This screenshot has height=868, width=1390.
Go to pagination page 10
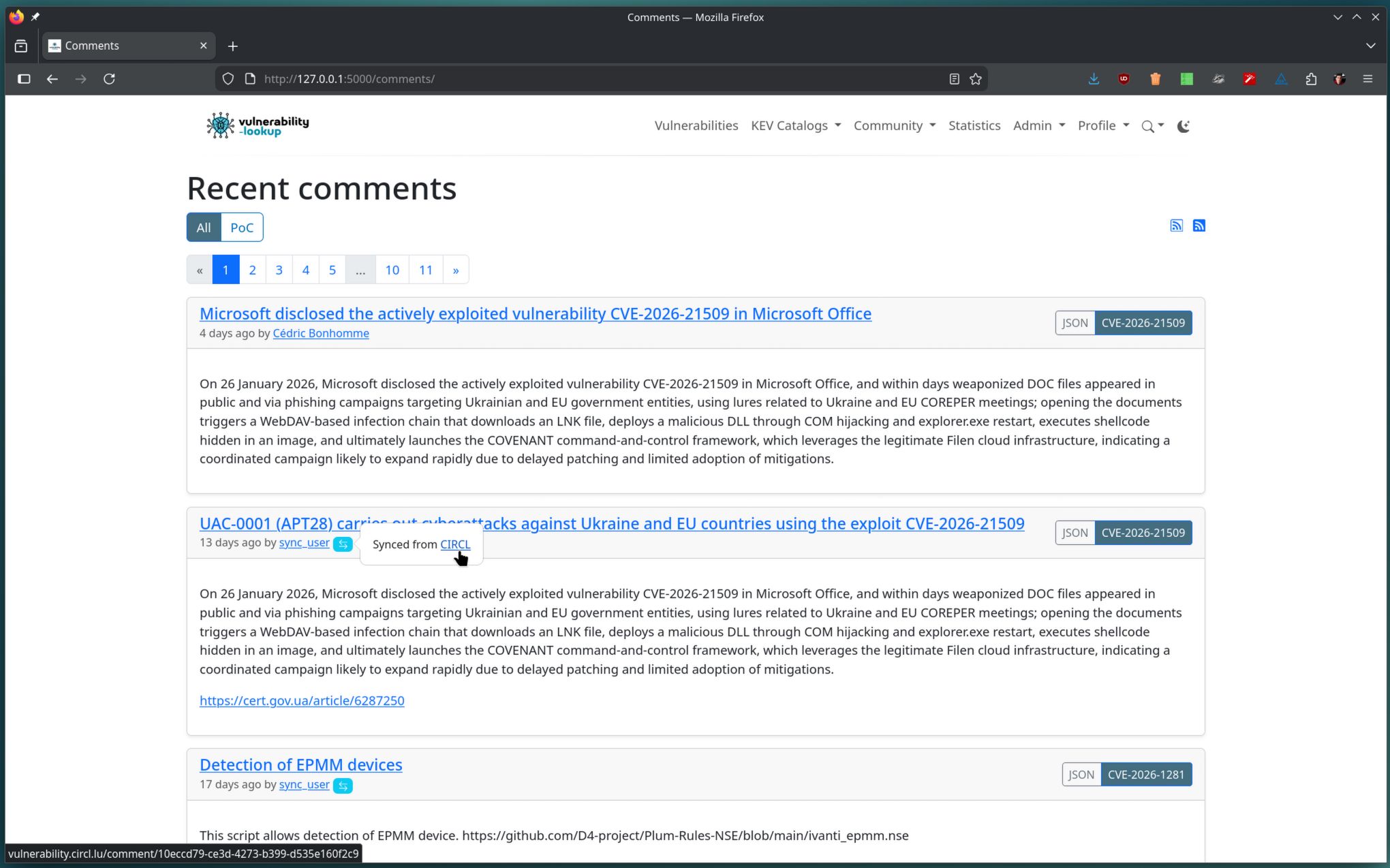click(x=392, y=270)
